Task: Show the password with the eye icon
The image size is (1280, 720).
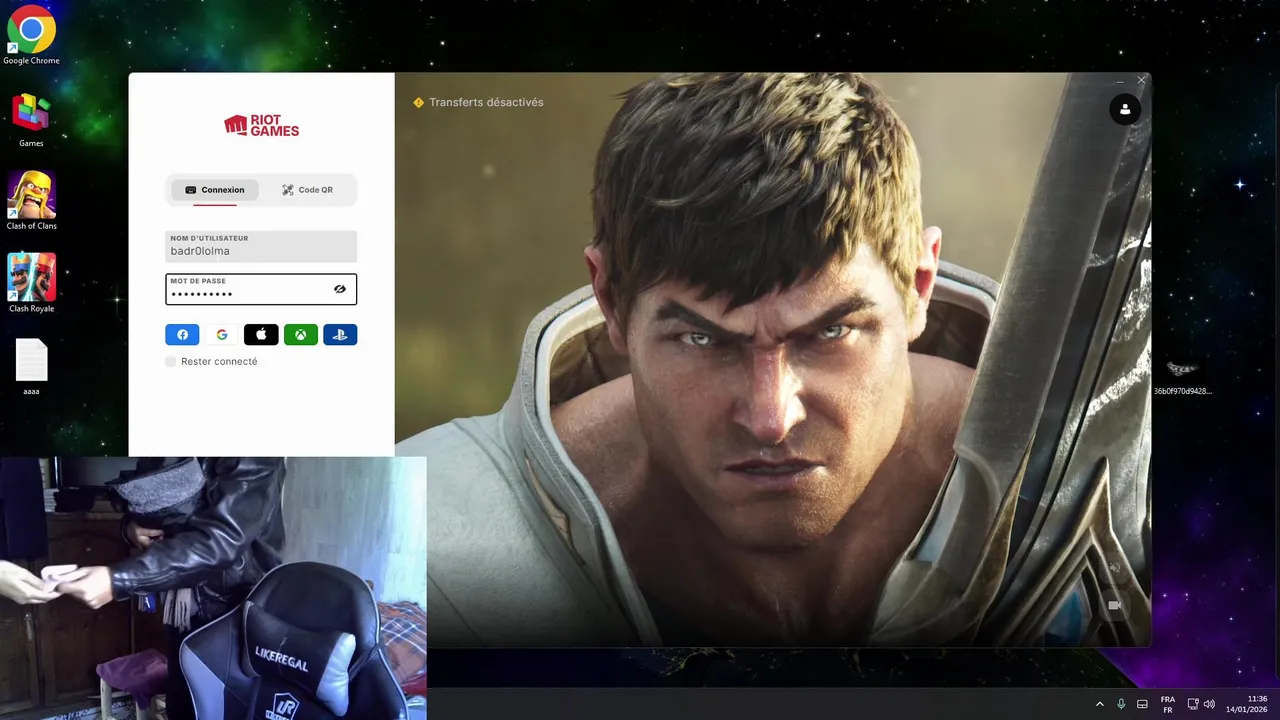Action: click(340, 289)
